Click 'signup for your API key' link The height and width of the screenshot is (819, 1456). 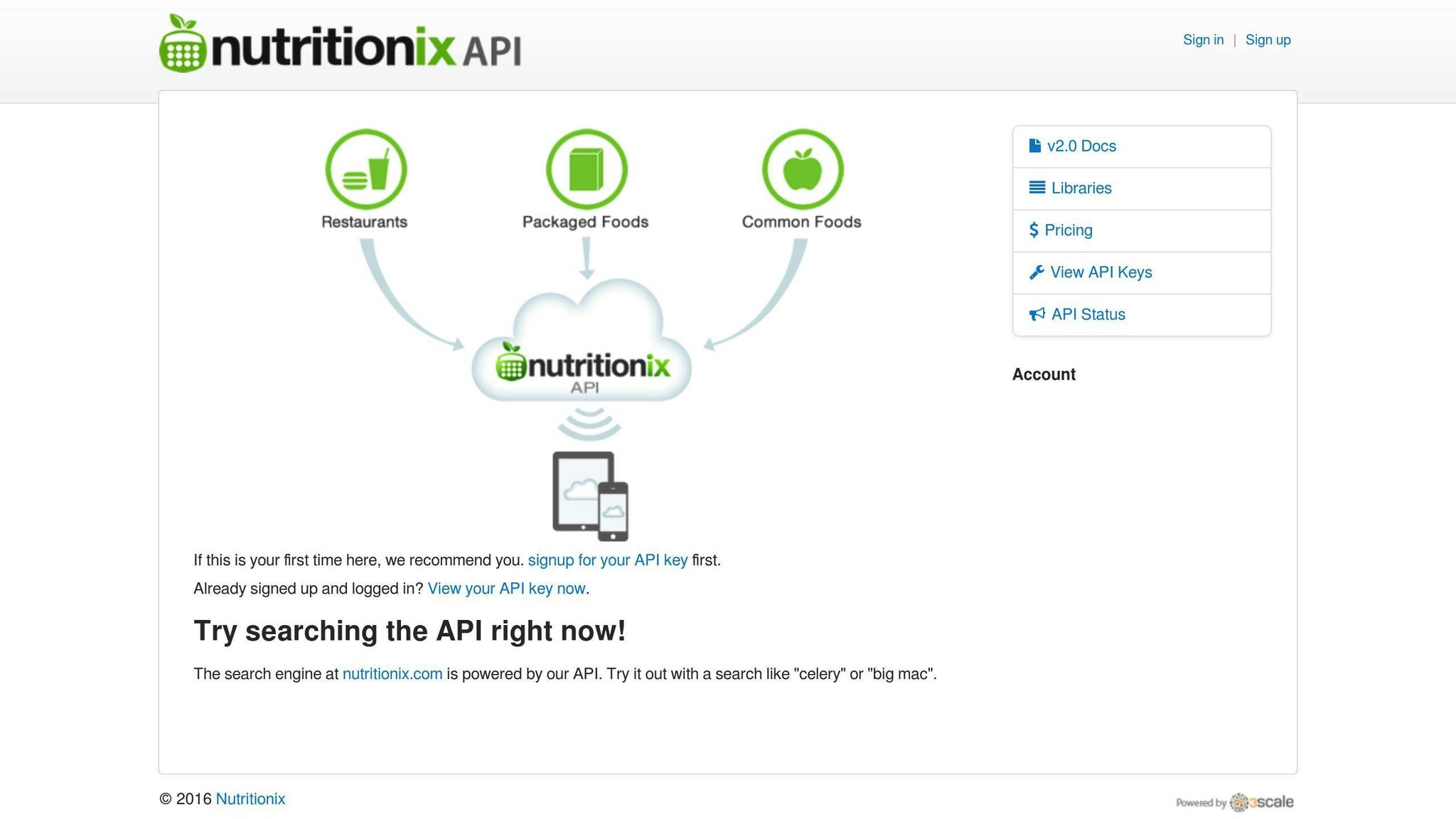click(607, 560)
